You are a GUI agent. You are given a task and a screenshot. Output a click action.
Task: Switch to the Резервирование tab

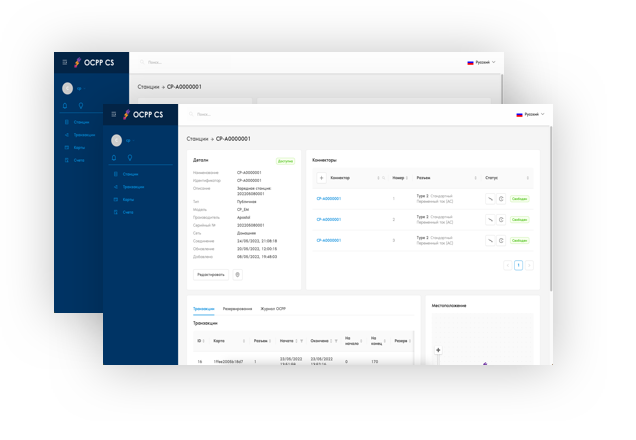click(x=237, y=309)
